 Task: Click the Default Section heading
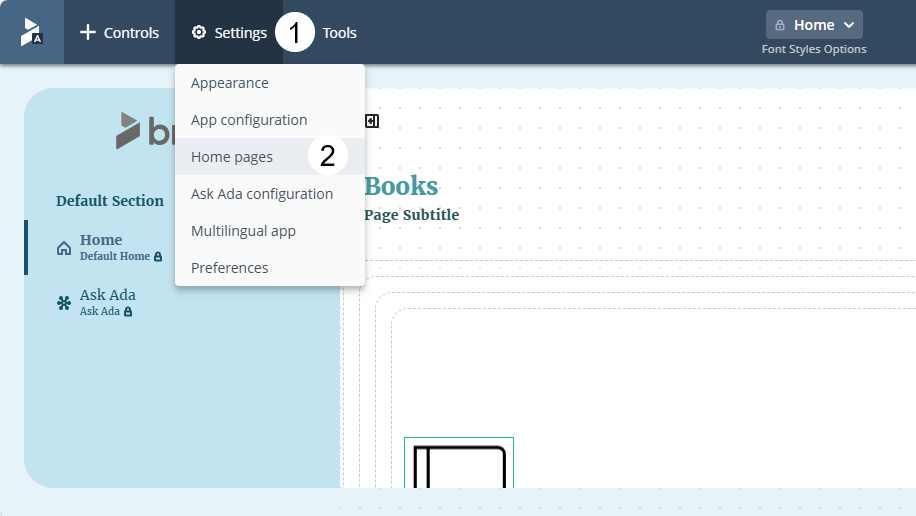110,200
